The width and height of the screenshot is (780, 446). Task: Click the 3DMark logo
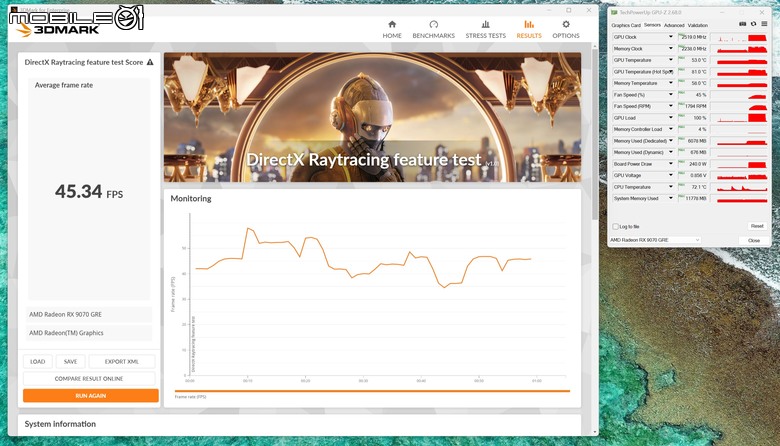57,30
